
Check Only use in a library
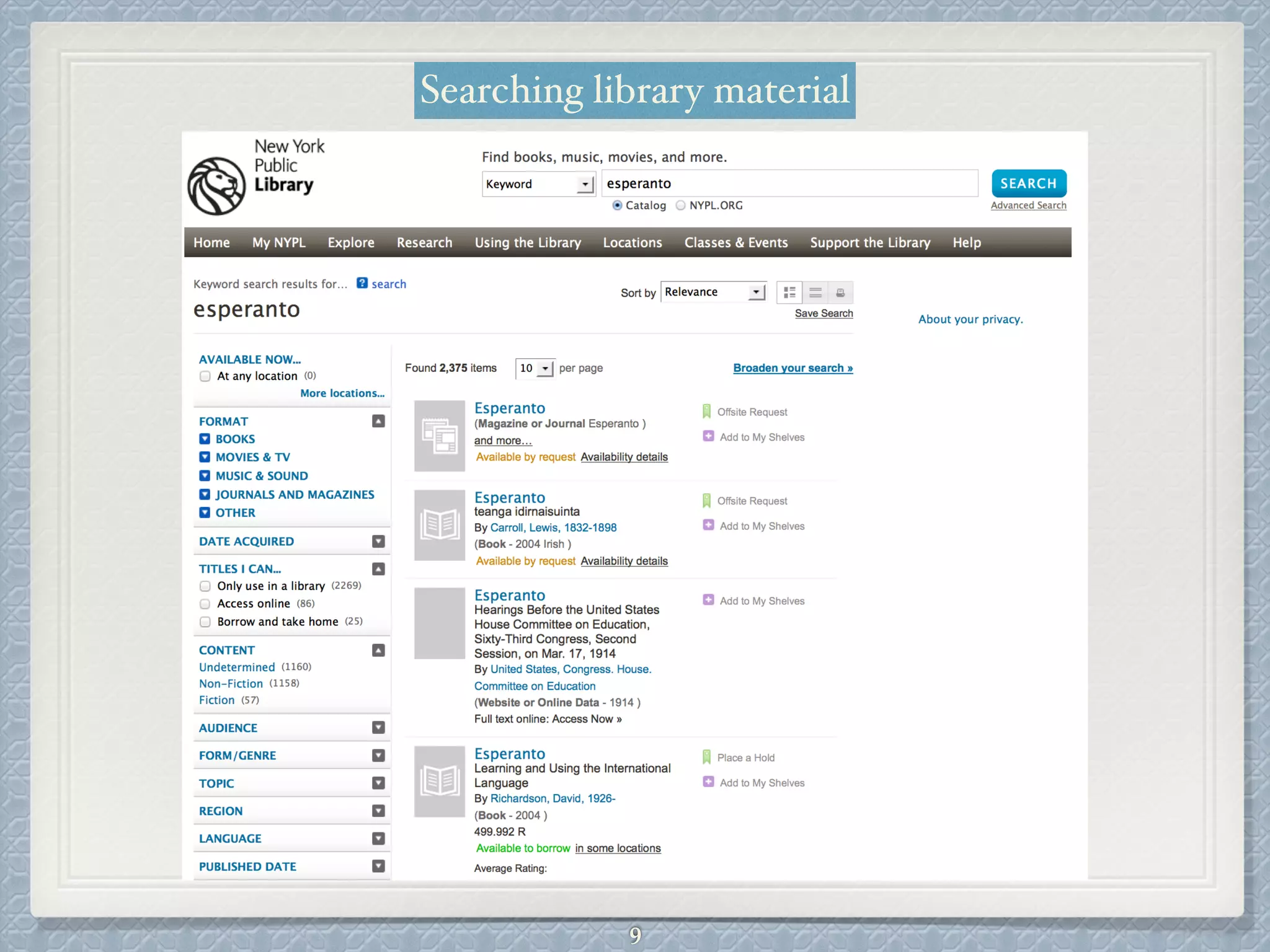coord(205,586)
